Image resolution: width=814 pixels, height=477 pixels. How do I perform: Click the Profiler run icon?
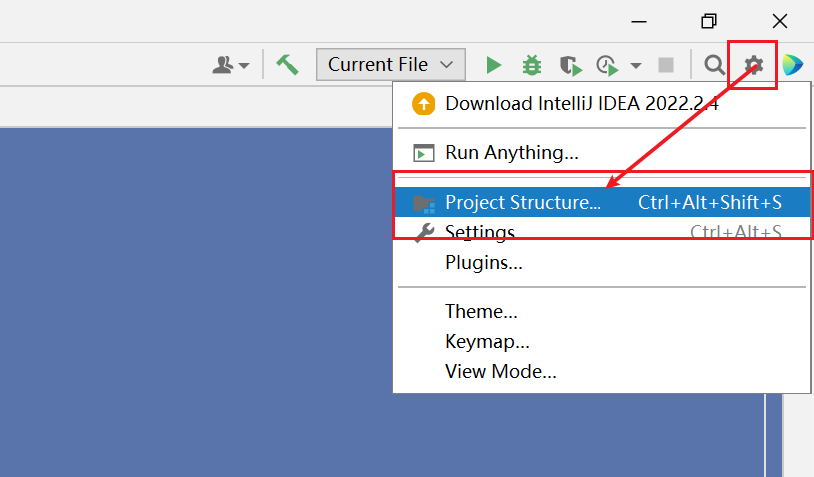(607, 65)
